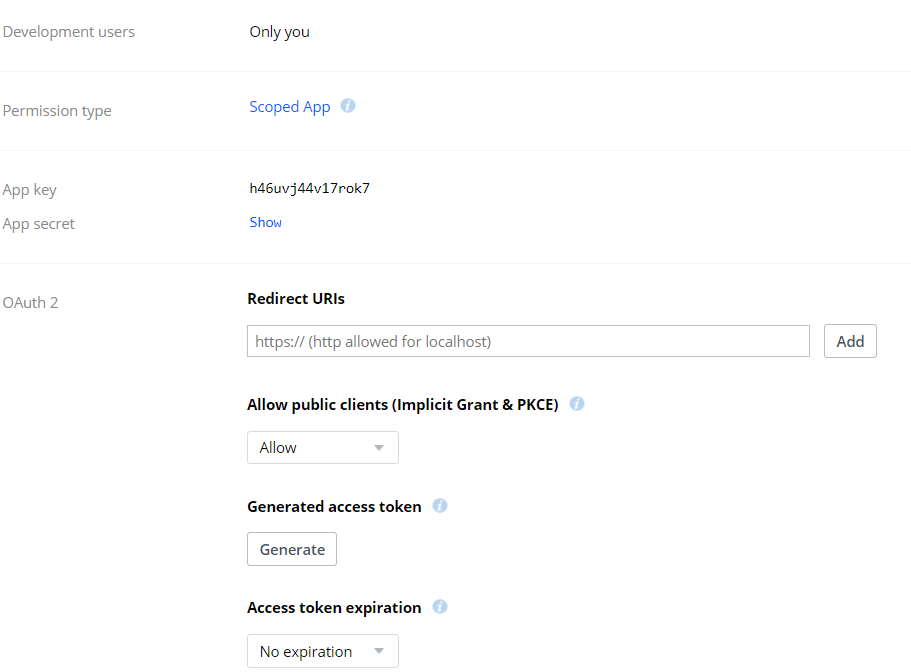
Task: Show the hidden app secret
Action: coord(265,222)
